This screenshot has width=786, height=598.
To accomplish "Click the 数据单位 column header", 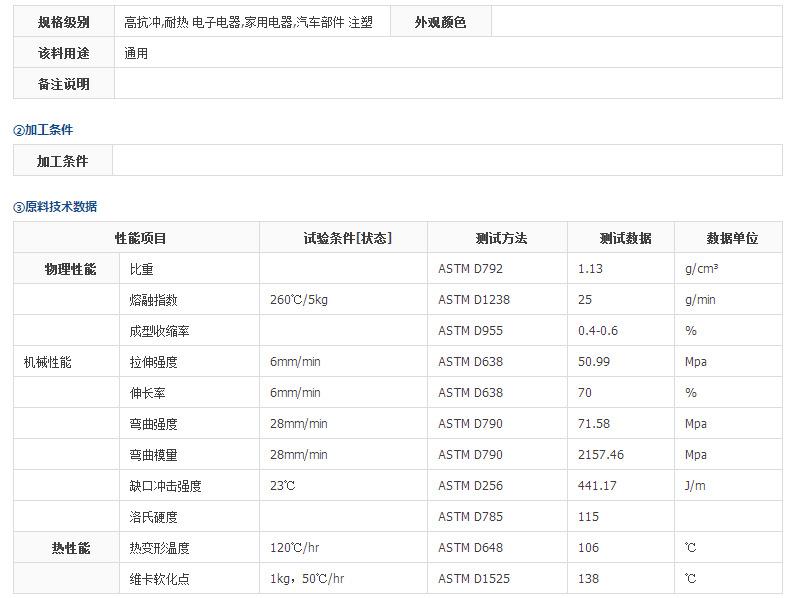I will click(728, 238).
